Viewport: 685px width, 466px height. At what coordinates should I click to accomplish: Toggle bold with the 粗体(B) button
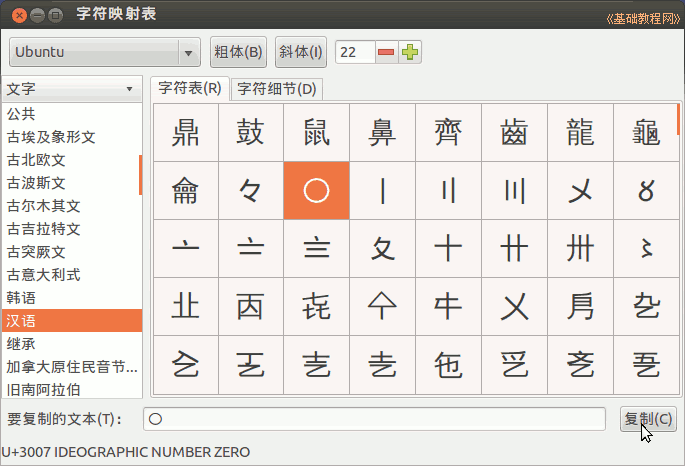[238, 52]
